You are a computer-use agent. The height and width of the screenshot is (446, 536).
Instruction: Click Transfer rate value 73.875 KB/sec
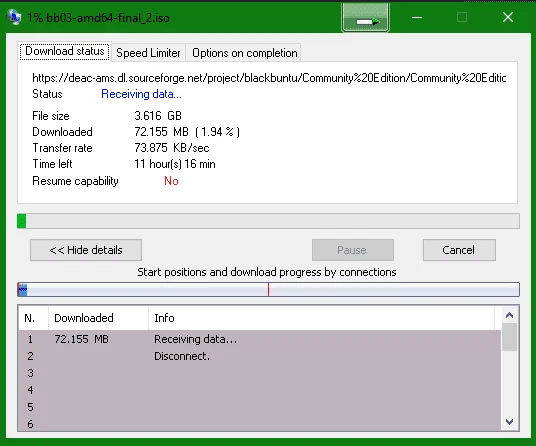pos(172,148)
